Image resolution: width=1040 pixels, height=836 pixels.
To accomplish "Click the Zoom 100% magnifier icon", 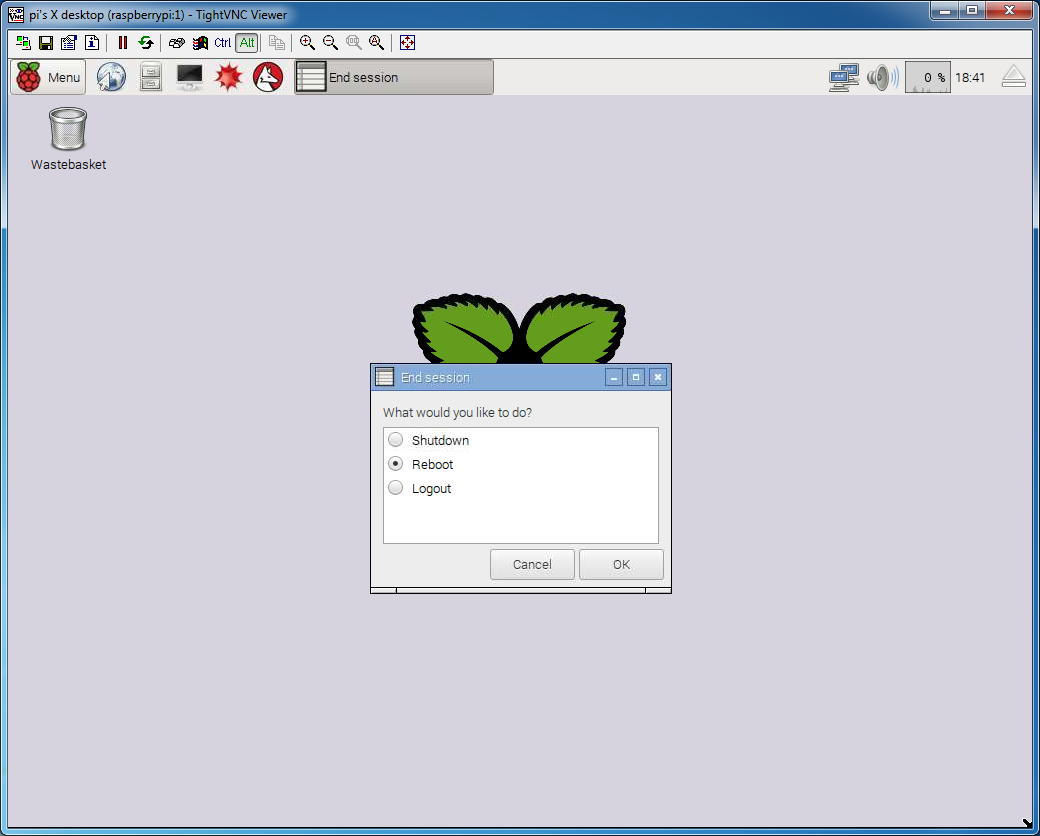I will tap(354, 43).
